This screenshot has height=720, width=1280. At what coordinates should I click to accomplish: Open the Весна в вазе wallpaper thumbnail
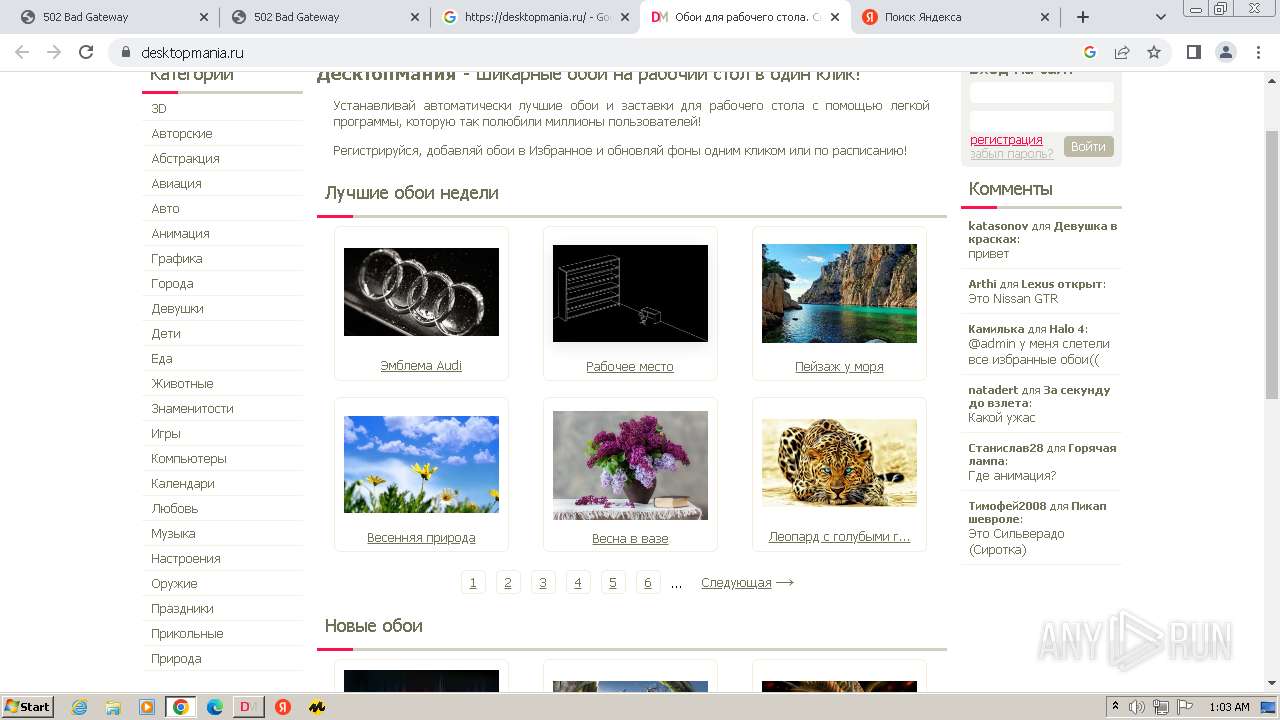click(x=630, y=465)
